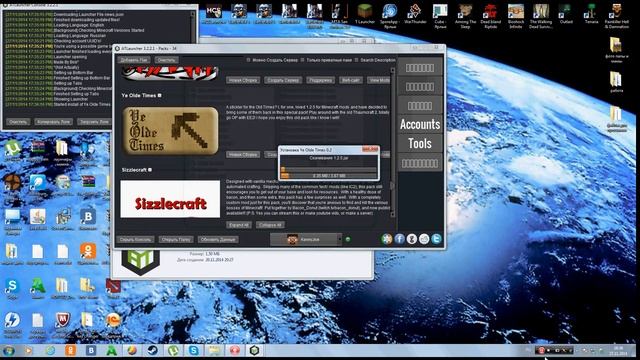Screen dimensions: 640x360
Task: Select T Launcher desktop icon
Action: click(x=364, y=14)
